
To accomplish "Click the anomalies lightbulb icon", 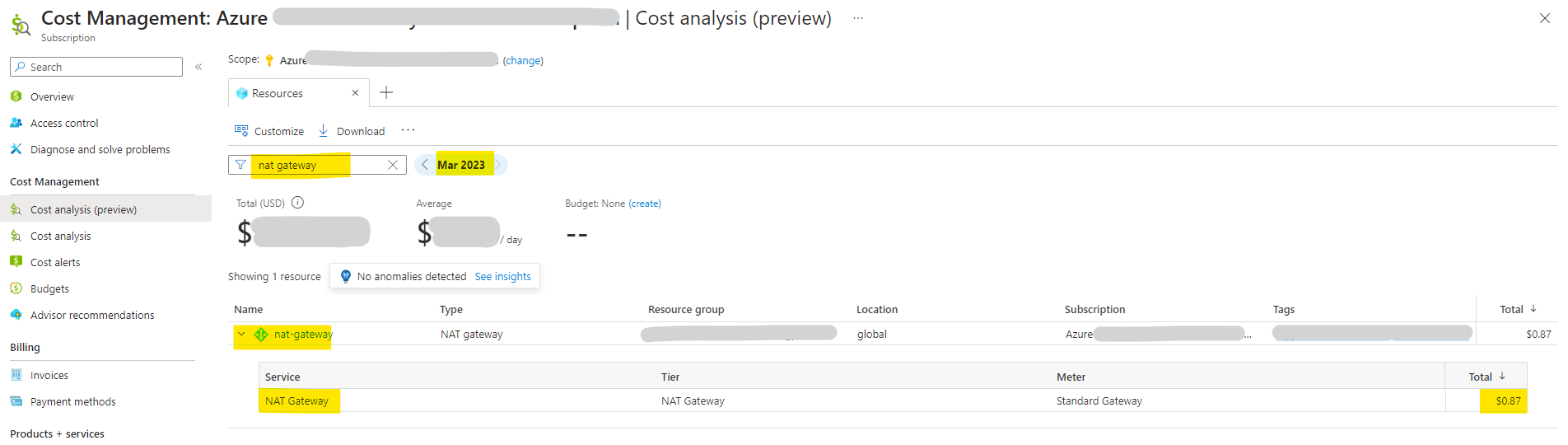I will pyautogui.click(x=346, y=277).
